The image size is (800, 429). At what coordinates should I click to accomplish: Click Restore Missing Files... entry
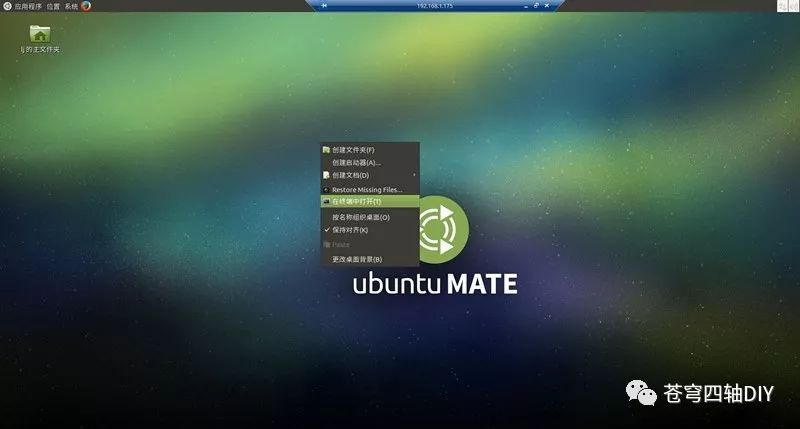[370, 189]
